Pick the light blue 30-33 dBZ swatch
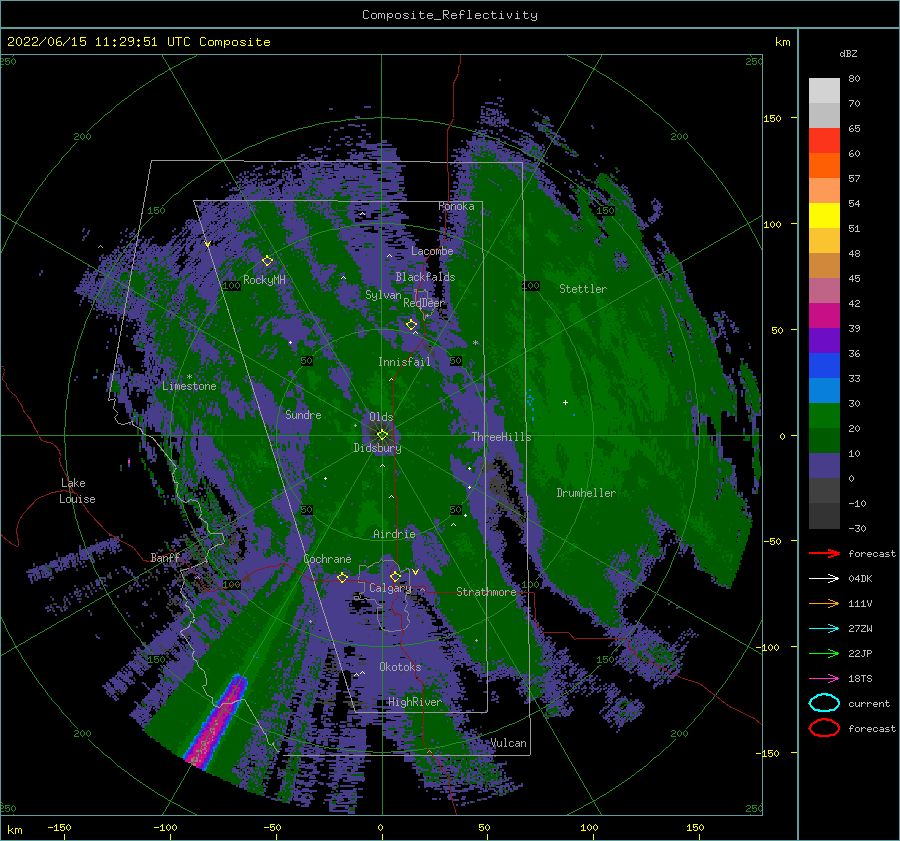 tap(824, 390)
